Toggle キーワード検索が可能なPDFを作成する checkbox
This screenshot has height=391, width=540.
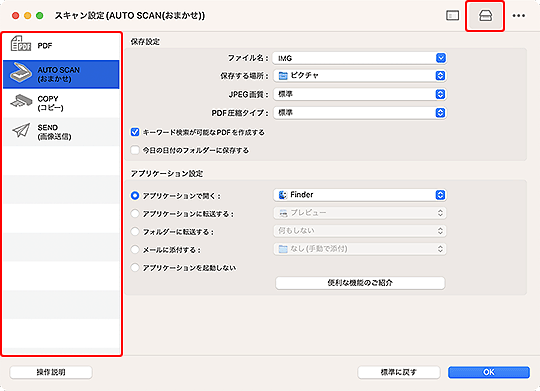(x=135, y=132)
